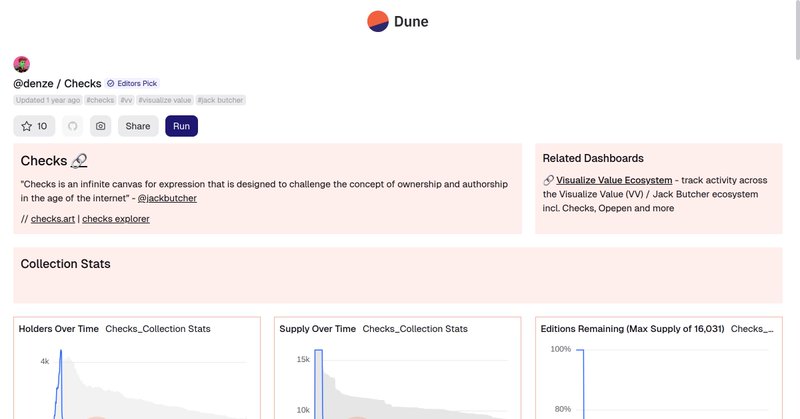The height and width of the screenshot is (419, 800).
Task: Click the Supply Over Time chart title
Action: pyautogui.click(x=317, y=329)
